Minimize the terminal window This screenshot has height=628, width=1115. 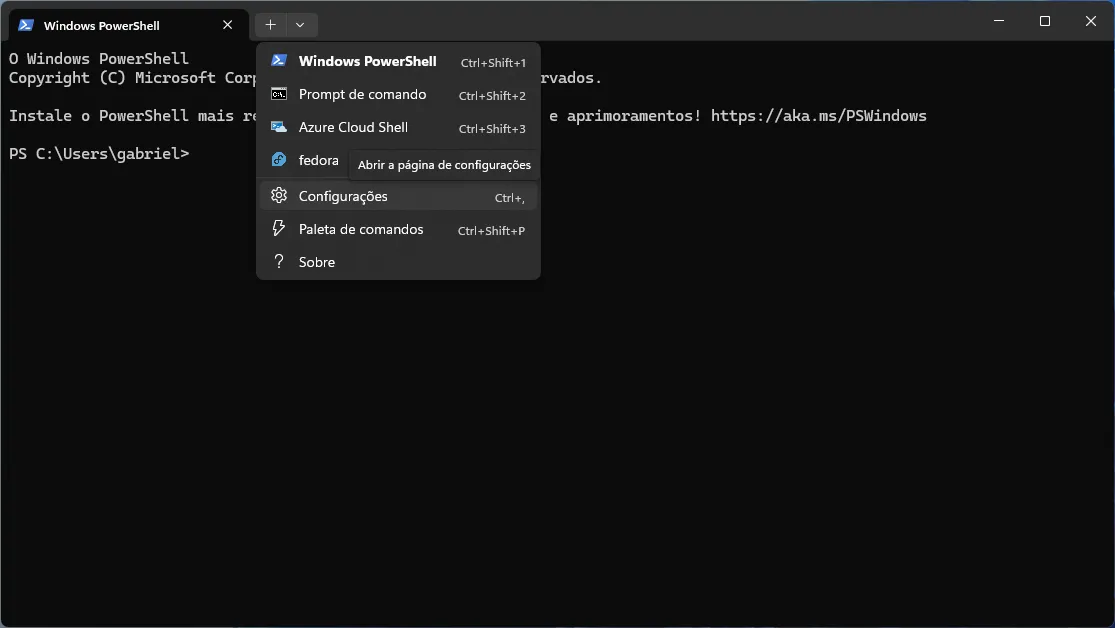(x=999, y=21)
